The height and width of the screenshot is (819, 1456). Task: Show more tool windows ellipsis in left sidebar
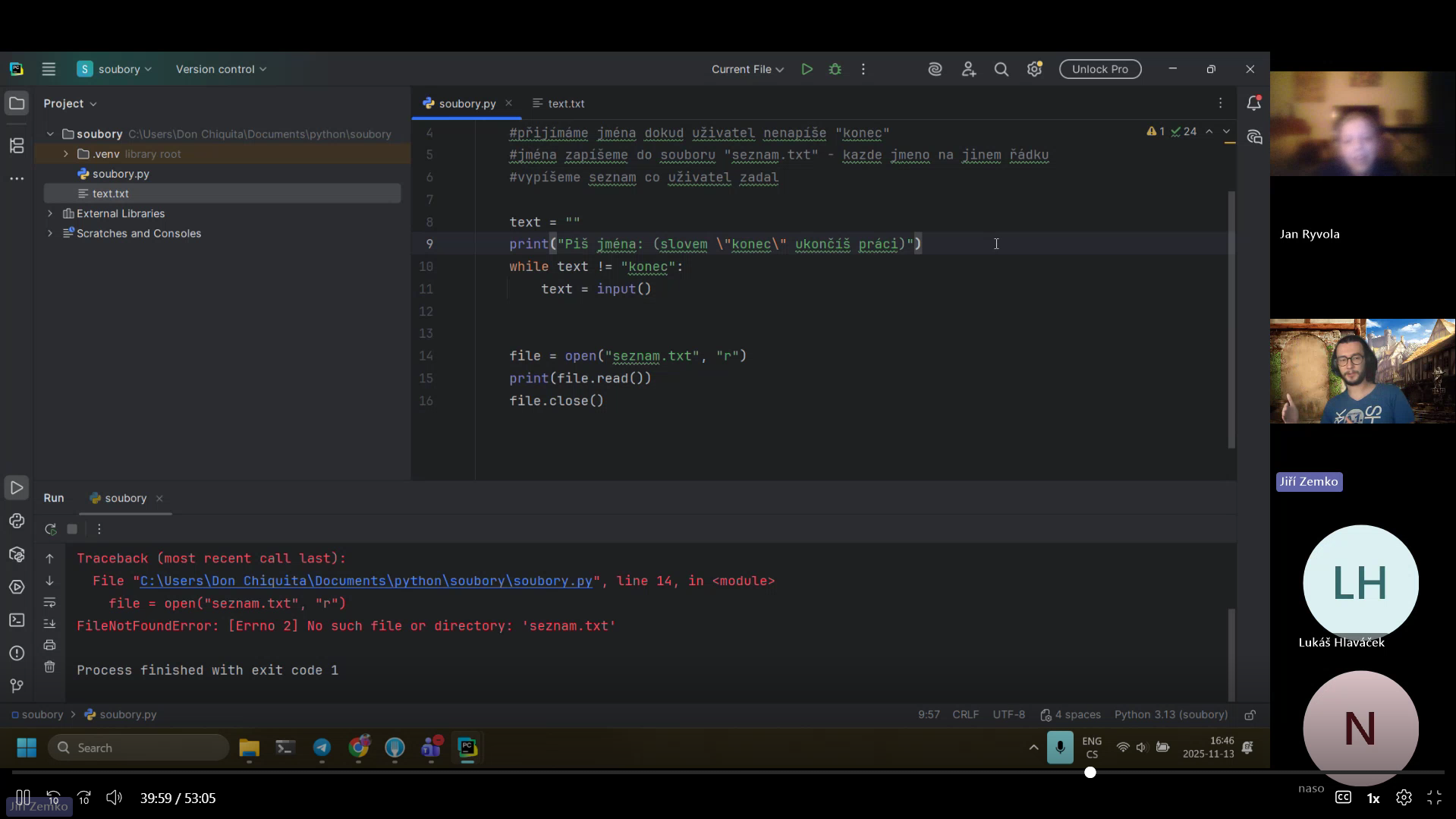(17, 178)
